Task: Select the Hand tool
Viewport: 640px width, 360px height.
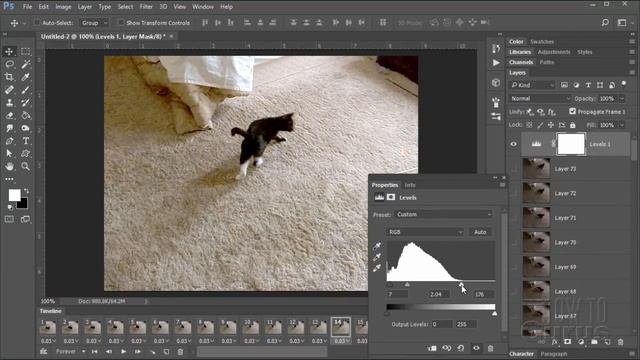Action: 9,166
